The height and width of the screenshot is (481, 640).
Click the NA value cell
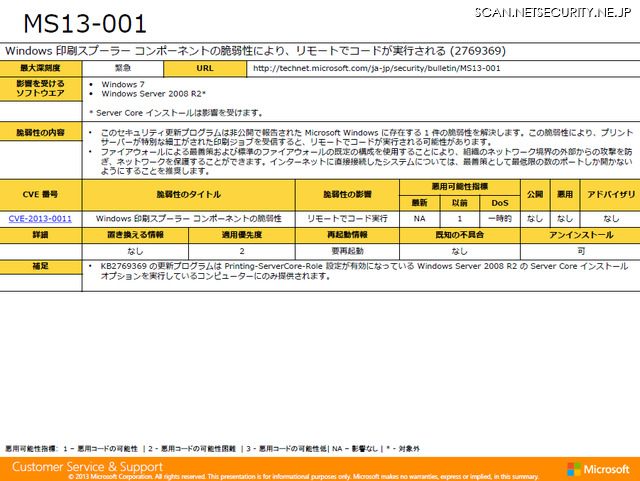pos(420,219)
